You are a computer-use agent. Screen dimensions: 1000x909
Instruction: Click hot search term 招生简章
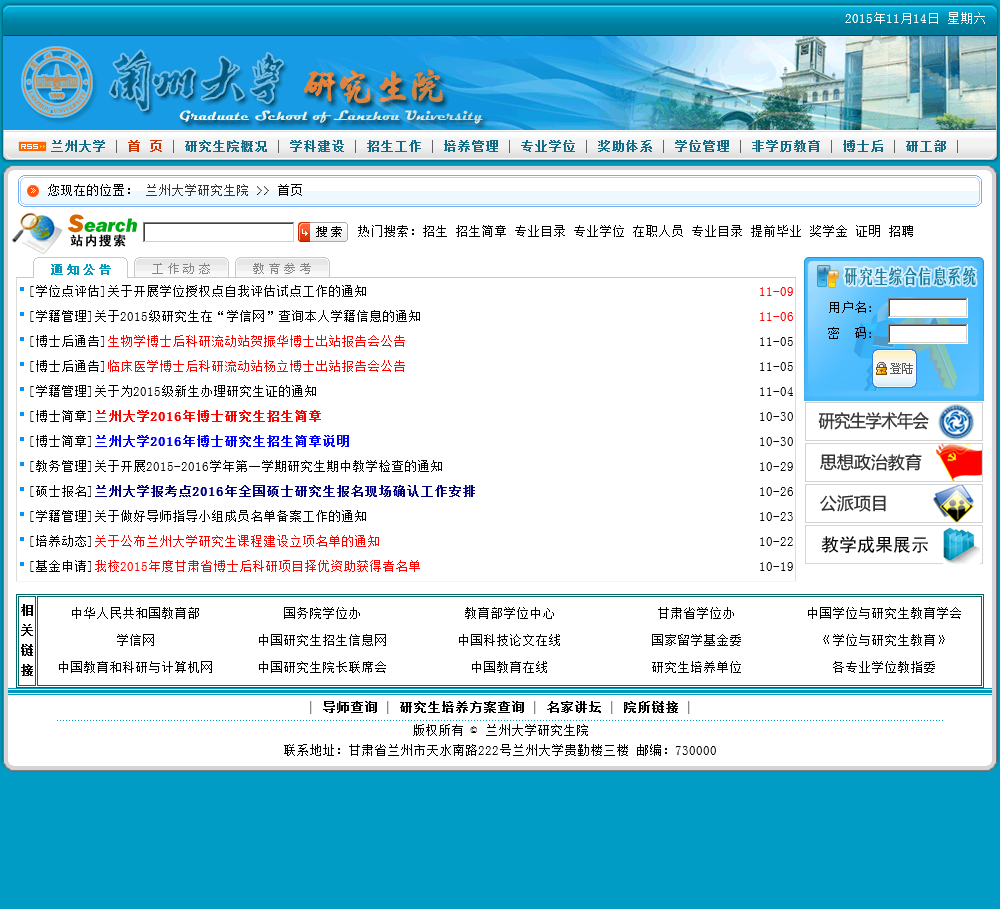tap(481, 232)
